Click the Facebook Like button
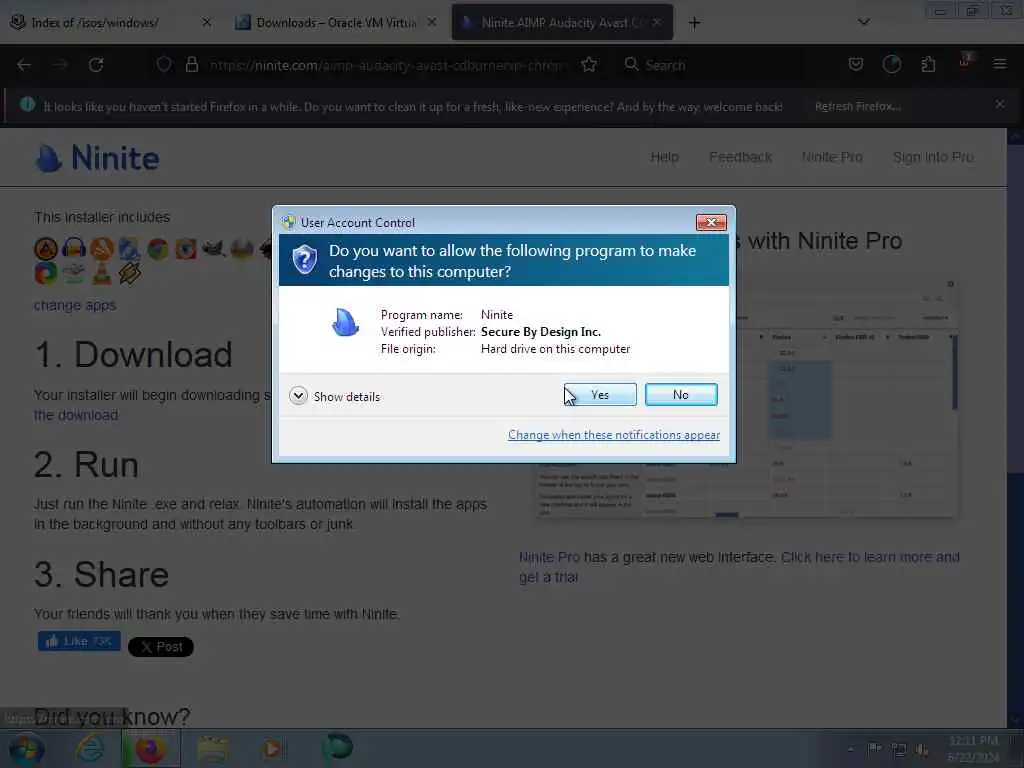The height and width of the screenshot is (768, 1024). (x=79, y=641)
